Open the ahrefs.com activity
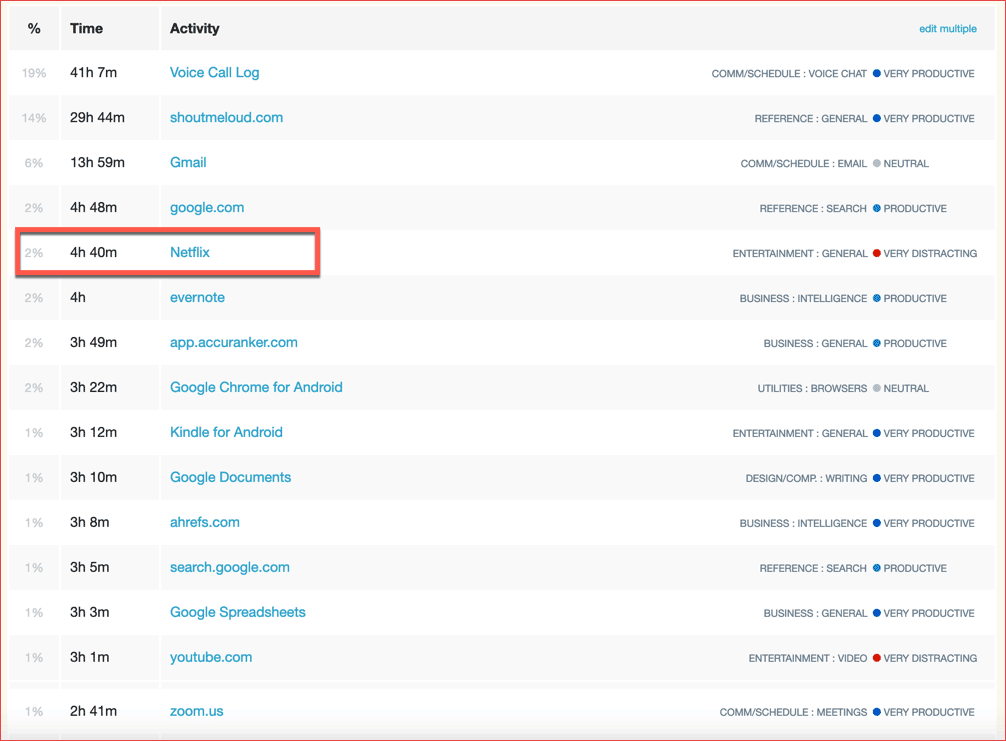This screenshot has height=741, width=1006. [x=205, y=523]
